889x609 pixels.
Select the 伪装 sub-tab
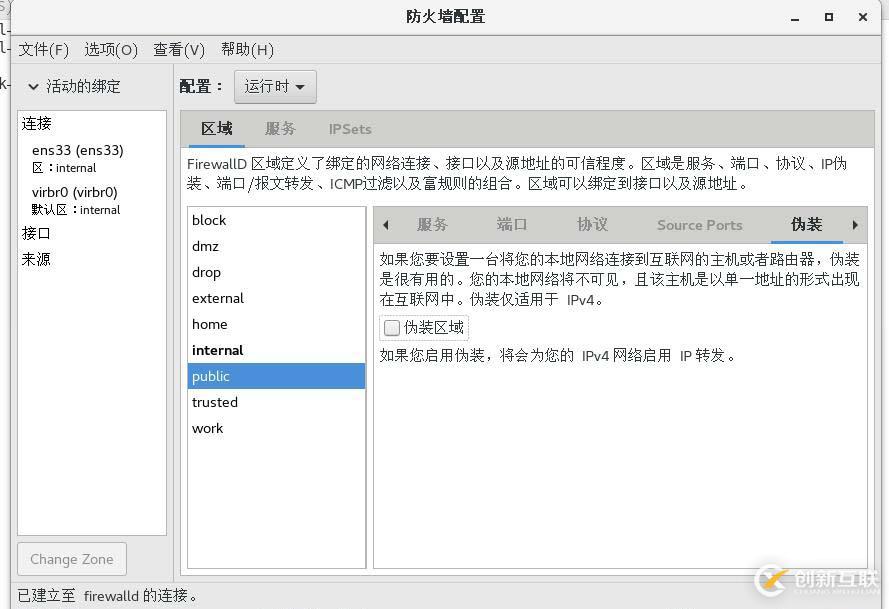[806, 225]
